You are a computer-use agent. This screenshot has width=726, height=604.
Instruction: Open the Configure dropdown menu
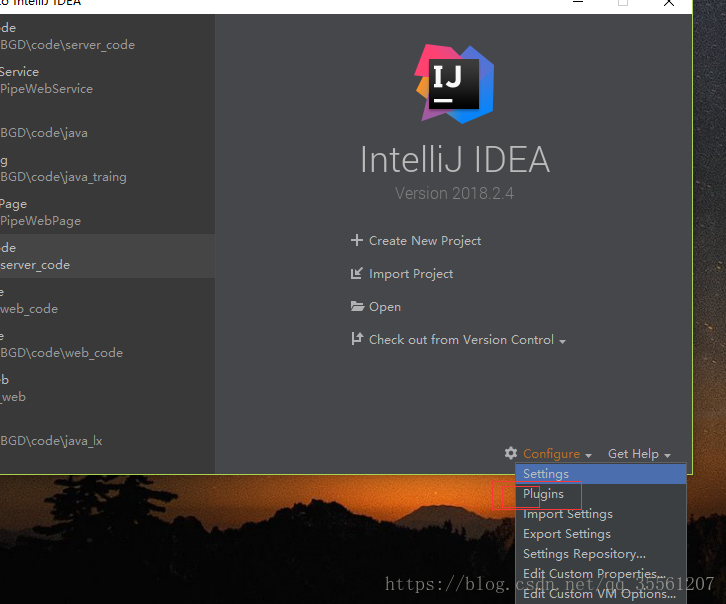[557, 454]
